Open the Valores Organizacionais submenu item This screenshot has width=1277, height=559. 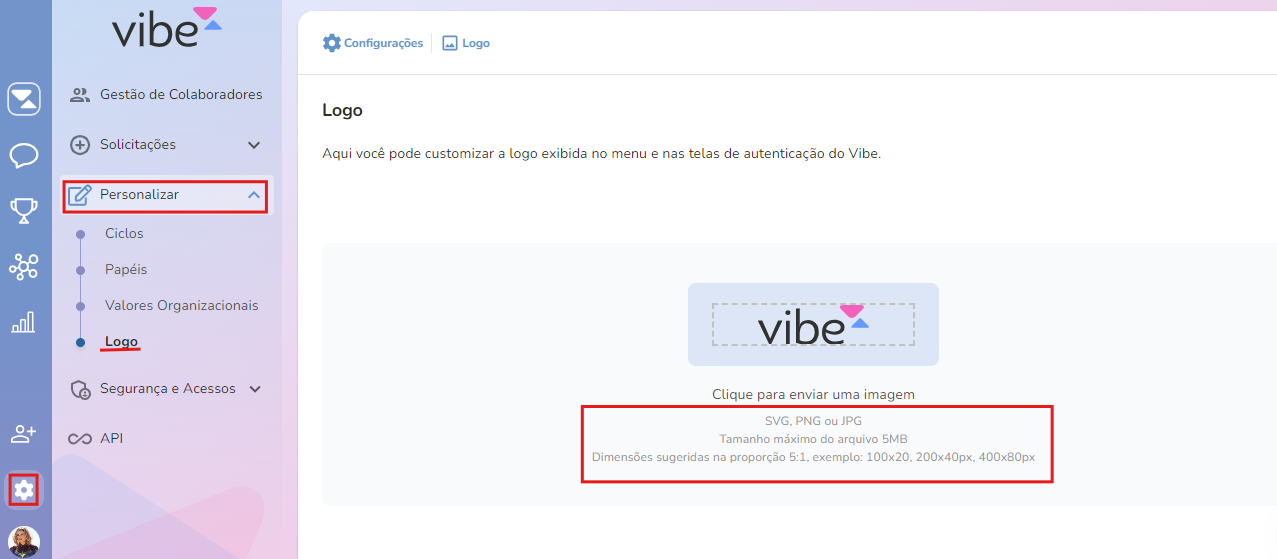point(182,305)
